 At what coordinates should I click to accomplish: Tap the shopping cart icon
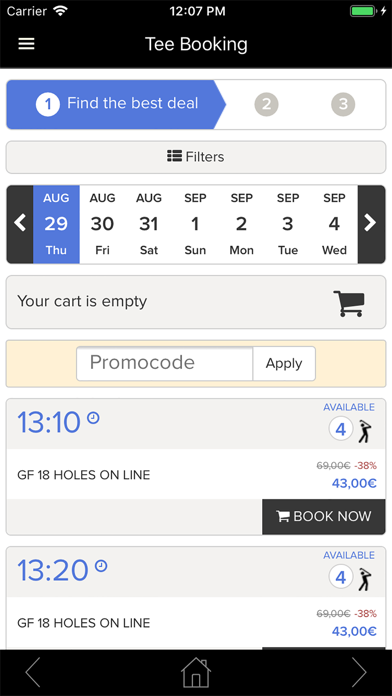coord(349,304)
